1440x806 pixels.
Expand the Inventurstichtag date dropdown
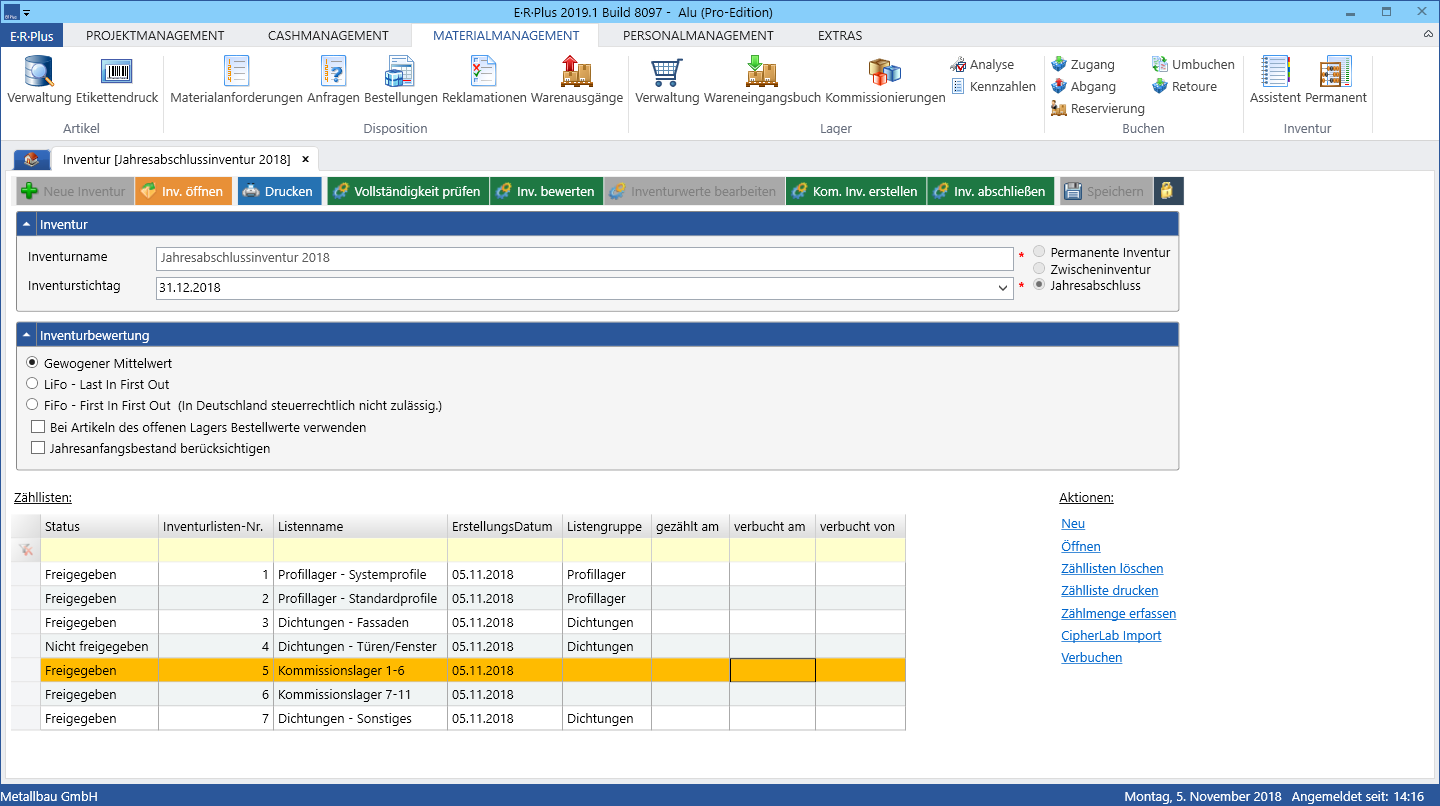[x=1003, y=288]
